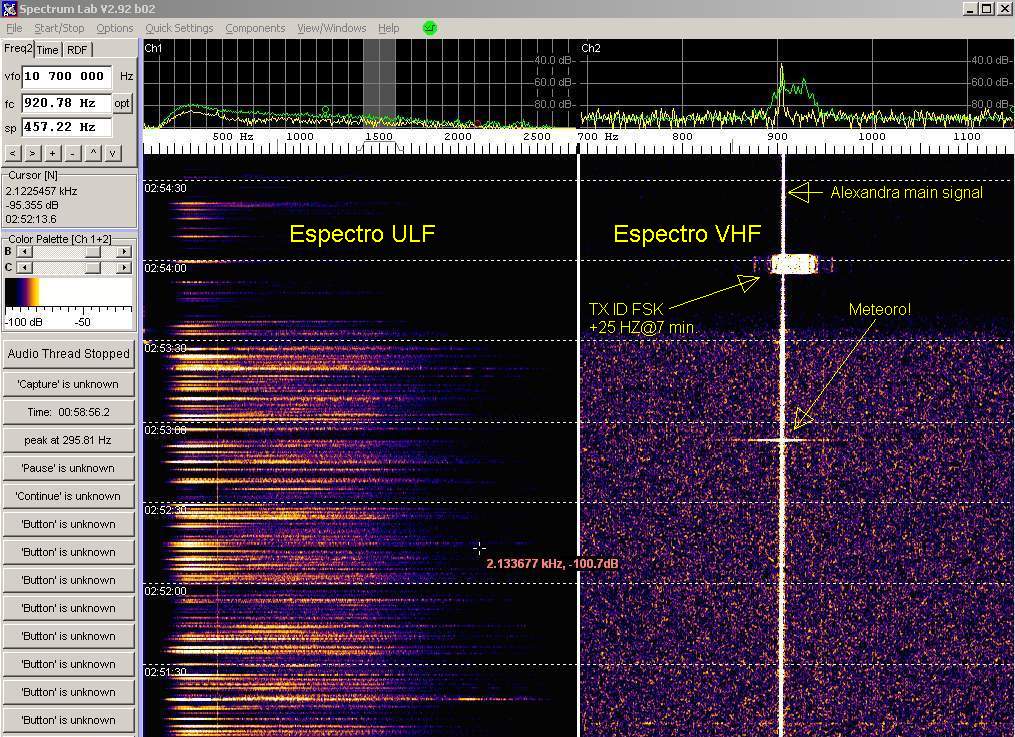
Task: Click the 'Capture' is unknown button
Action: pos(69,384)
